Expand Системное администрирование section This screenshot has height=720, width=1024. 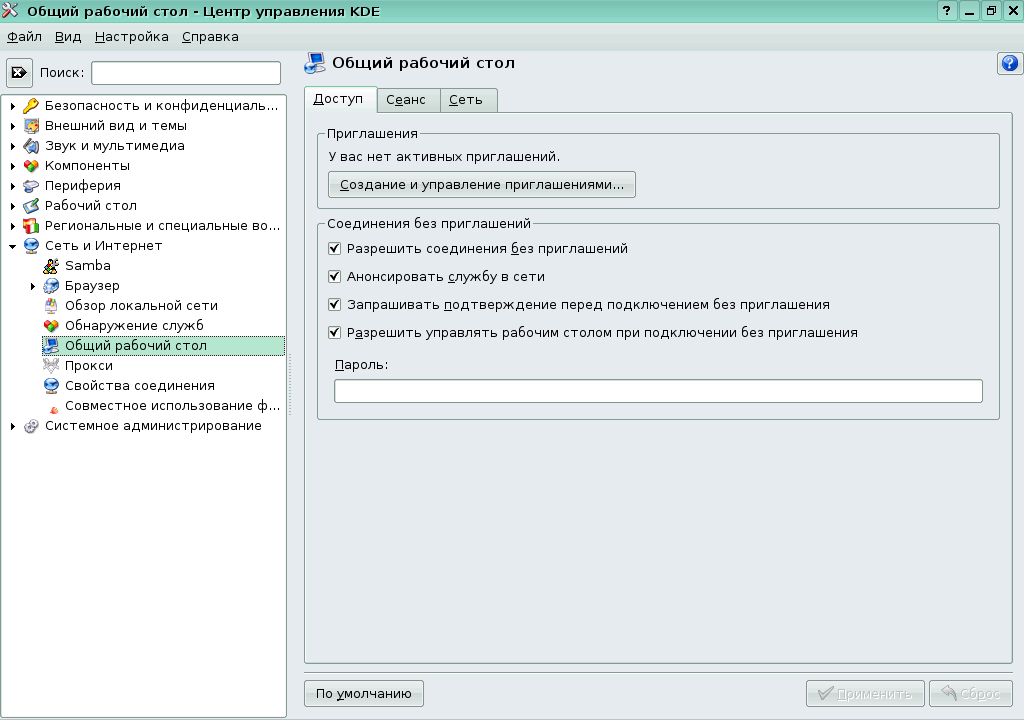[x=12, y=425]
